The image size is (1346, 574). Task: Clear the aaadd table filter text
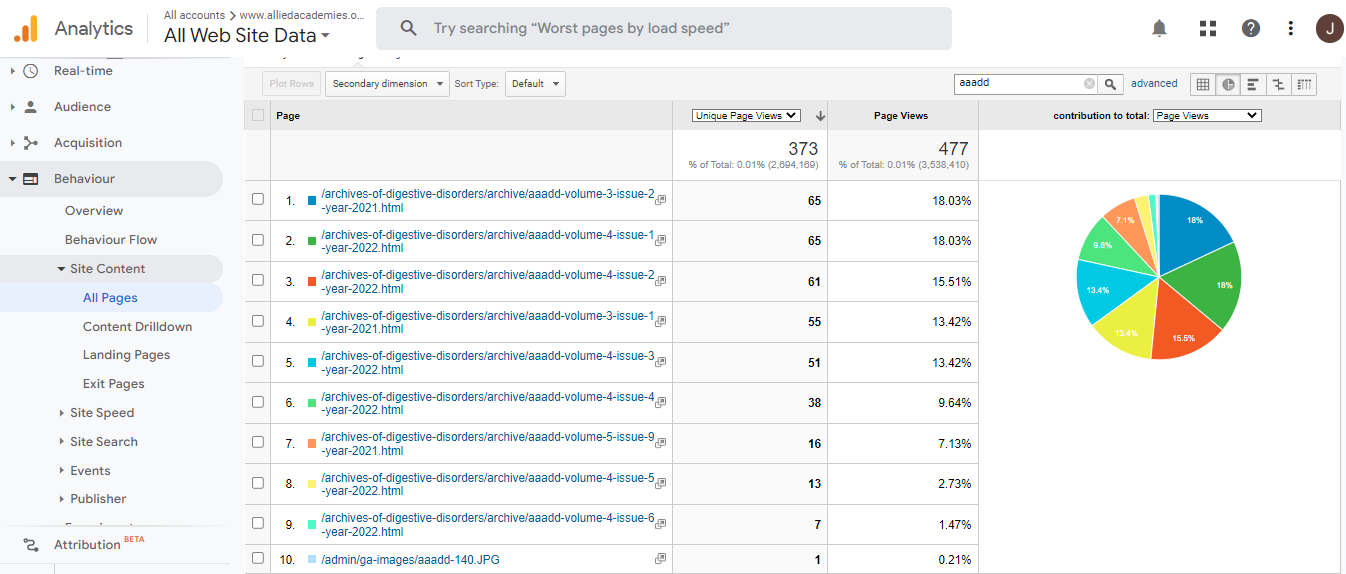click(1089, 84)
